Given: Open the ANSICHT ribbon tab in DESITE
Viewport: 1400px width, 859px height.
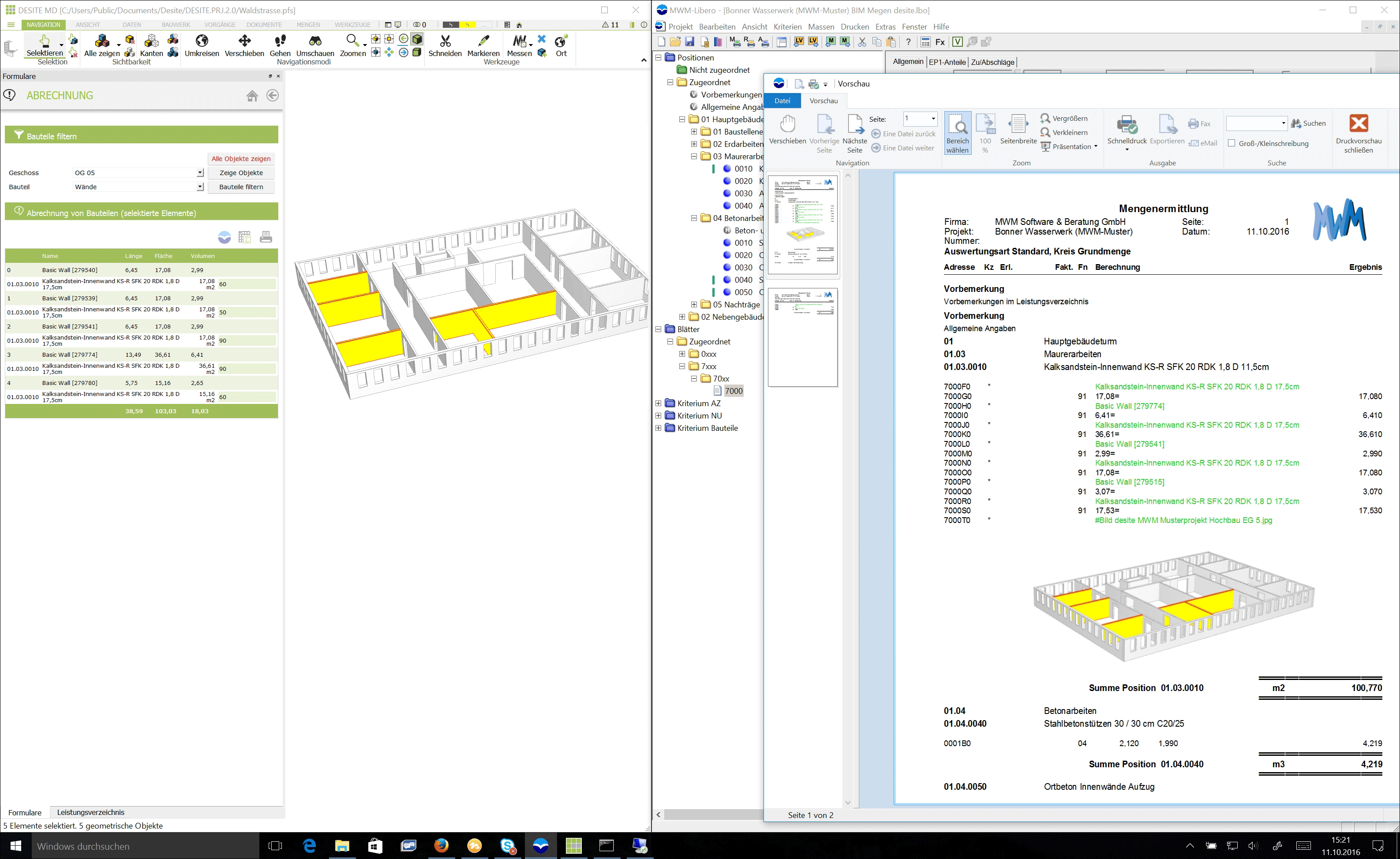Looking at the screenshot, I should [x=87, y=25].
